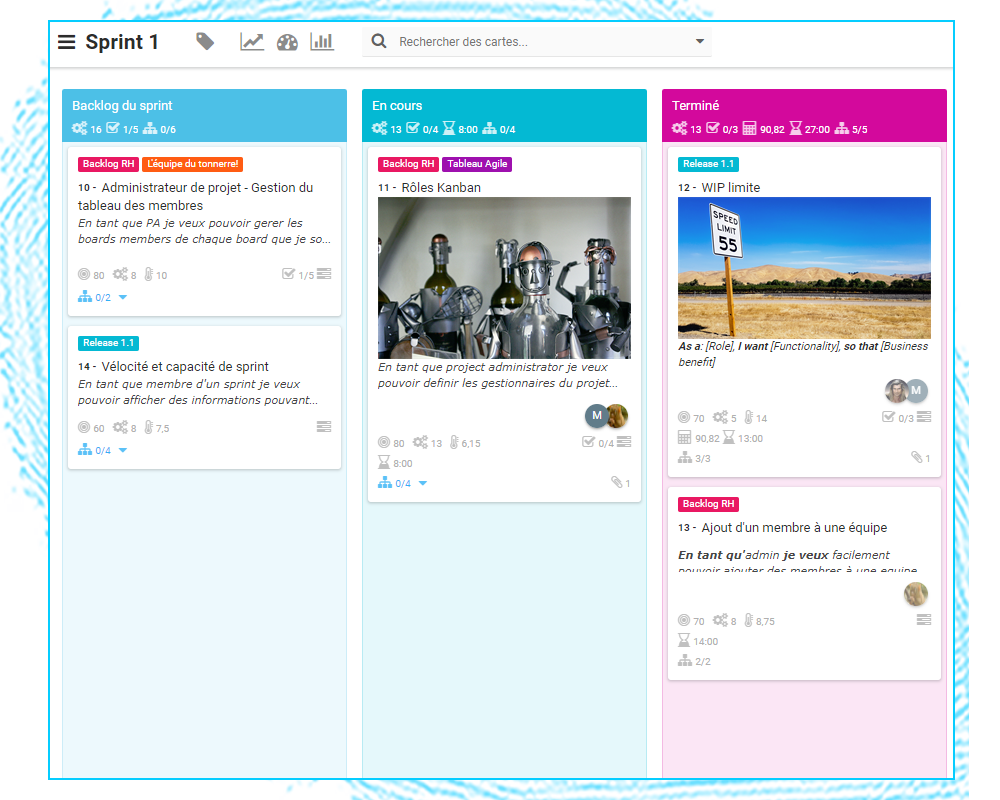Click the business value 80 icon on card 10
1000x800 pixels.
click(84, 274)
